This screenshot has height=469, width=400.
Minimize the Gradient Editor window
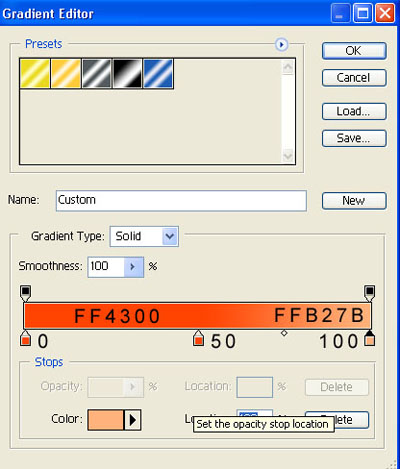coord(340,13)
